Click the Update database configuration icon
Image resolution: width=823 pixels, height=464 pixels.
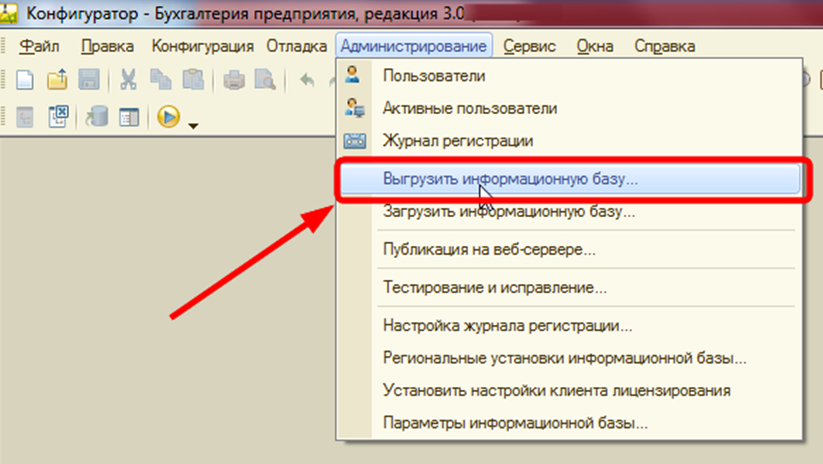pos(97,117)
